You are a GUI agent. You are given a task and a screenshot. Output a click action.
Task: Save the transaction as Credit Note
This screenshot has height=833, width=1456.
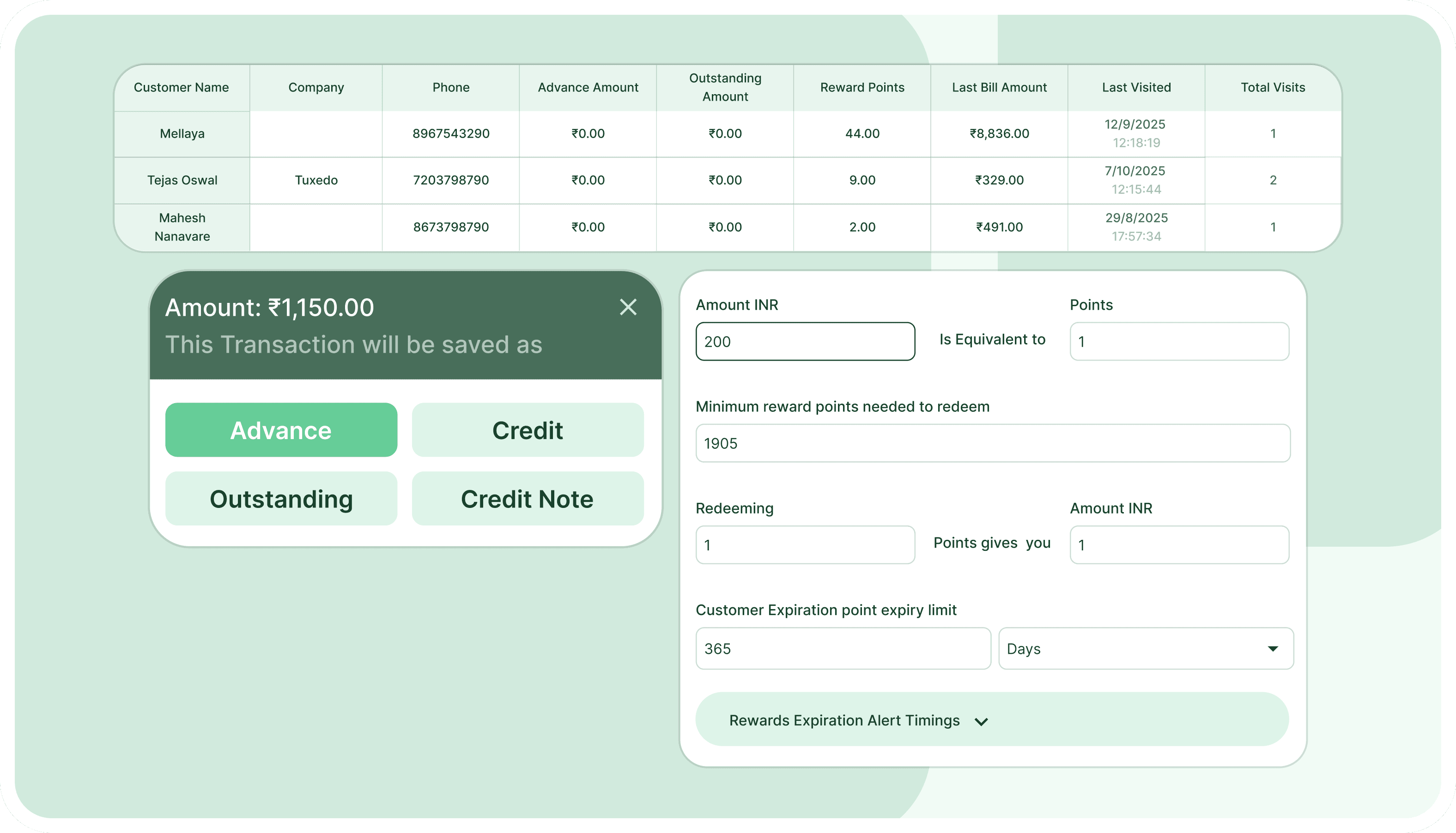click(527, 498)
